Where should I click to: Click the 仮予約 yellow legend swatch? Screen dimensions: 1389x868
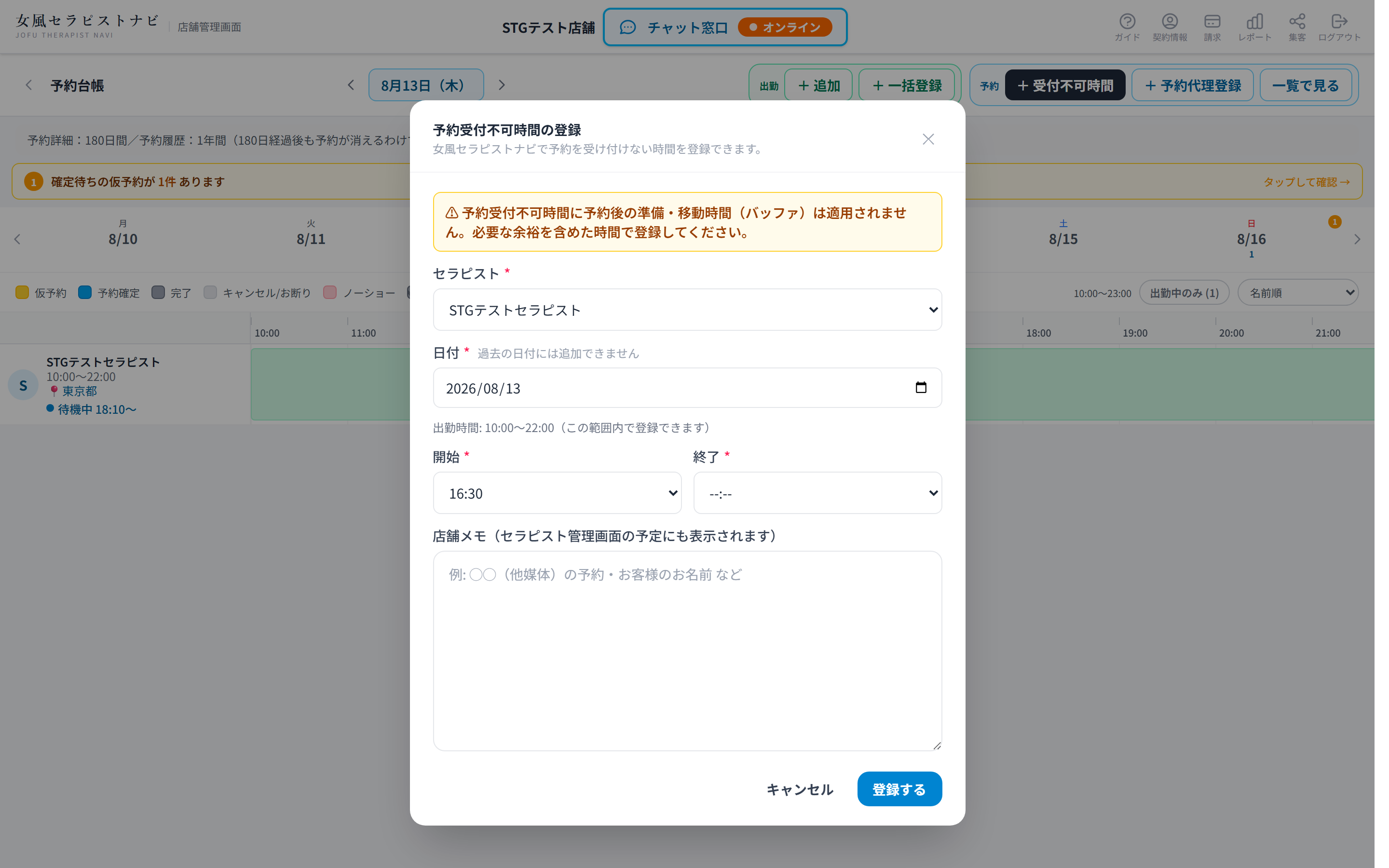(22, 292)
